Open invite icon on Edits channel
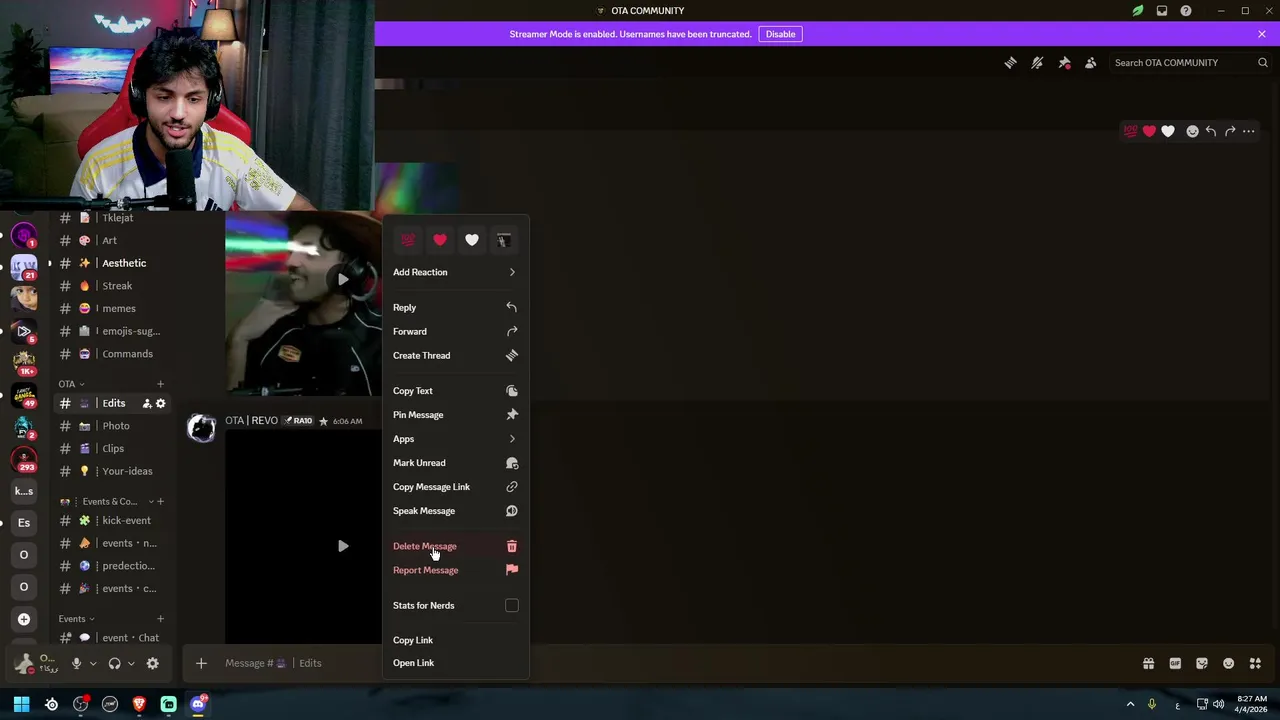 (x=147, y=403)
